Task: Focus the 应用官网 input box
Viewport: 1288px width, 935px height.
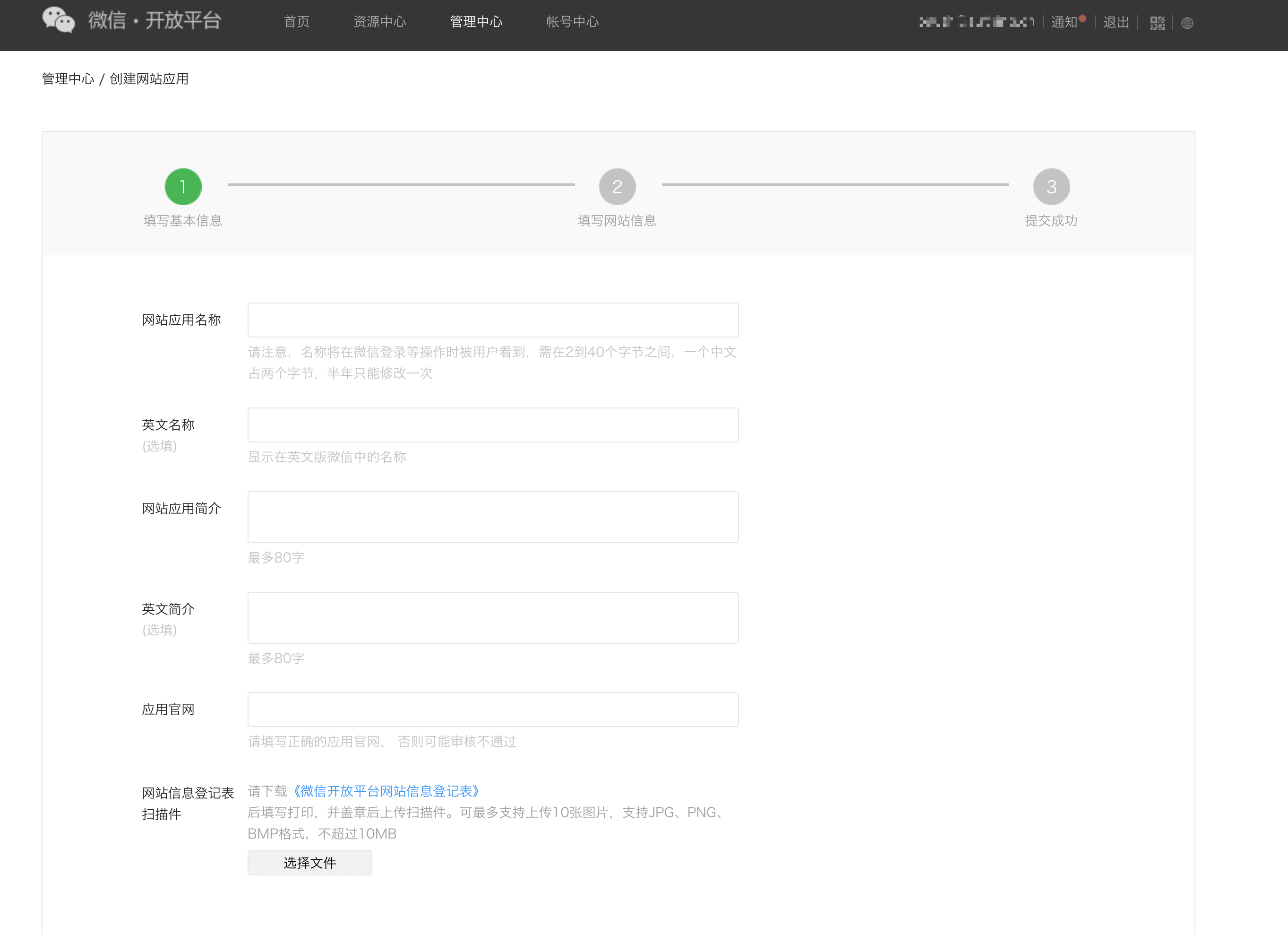Action: tap(492, 709)
